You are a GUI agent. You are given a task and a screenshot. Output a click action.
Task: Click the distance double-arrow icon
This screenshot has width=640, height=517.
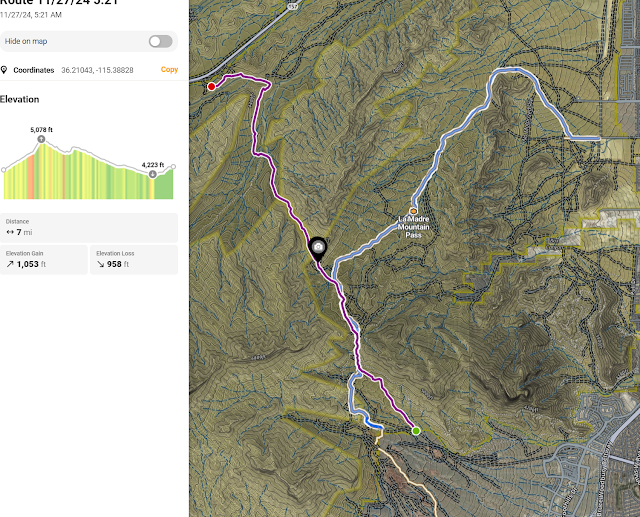9,232
